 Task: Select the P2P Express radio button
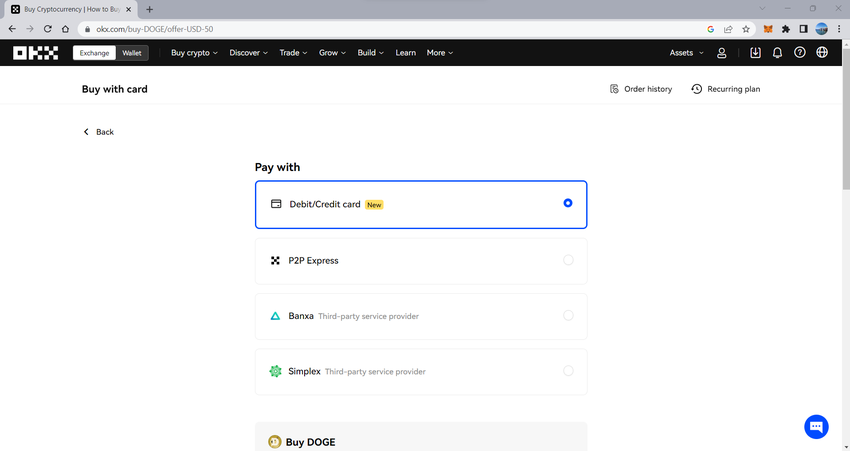click(568, 260)
